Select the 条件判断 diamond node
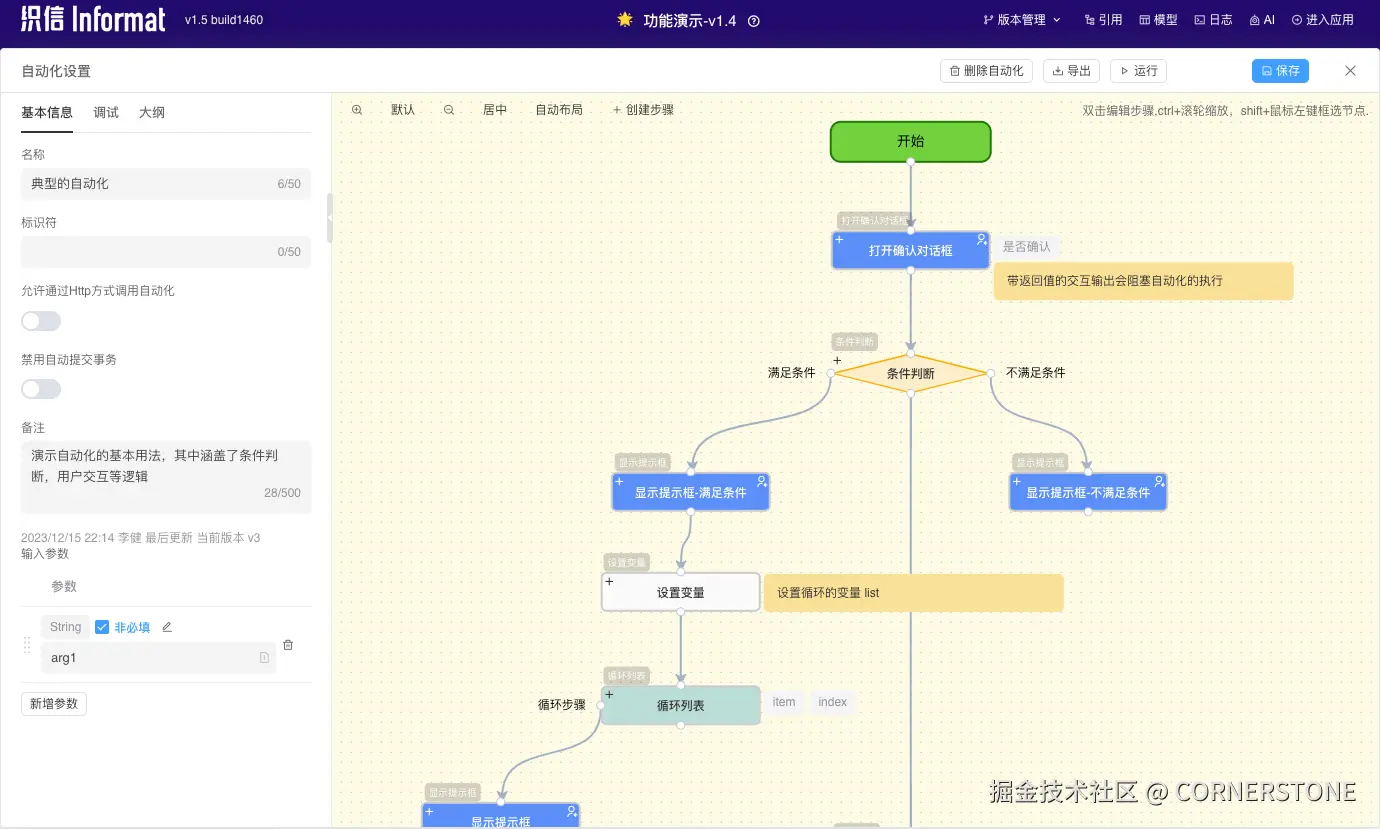Screen dimensions: 1380x829 (910, 373)
